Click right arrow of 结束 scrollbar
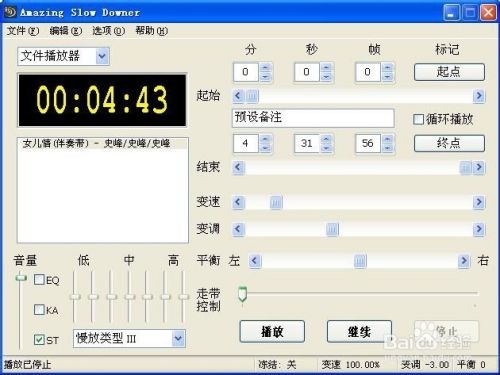Screen dimensions: 500x375 (479, 167)
